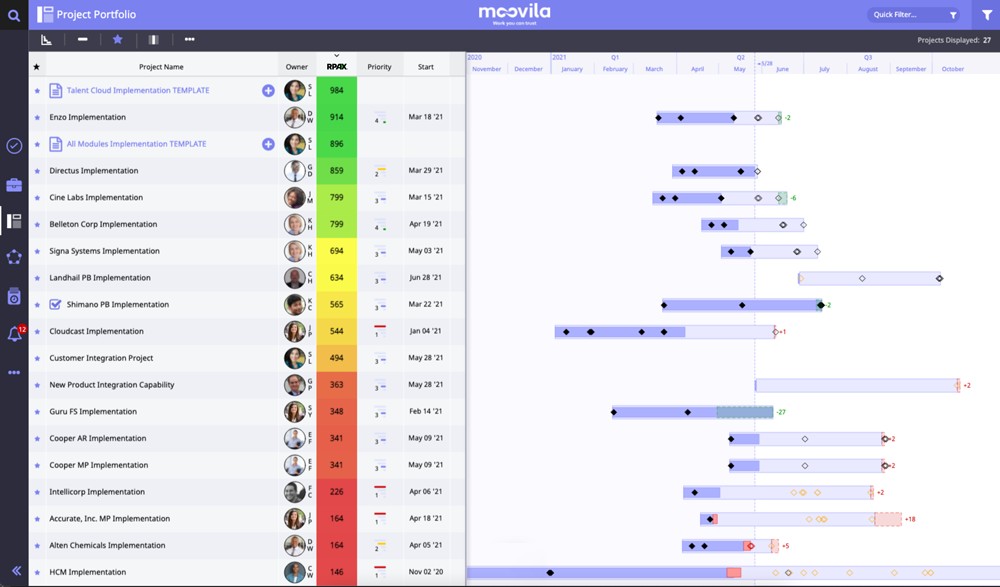1000x587 pixels.
Task: Open the dropdown arrow beside Quick Filter
Action: click(x=953, y=14)
